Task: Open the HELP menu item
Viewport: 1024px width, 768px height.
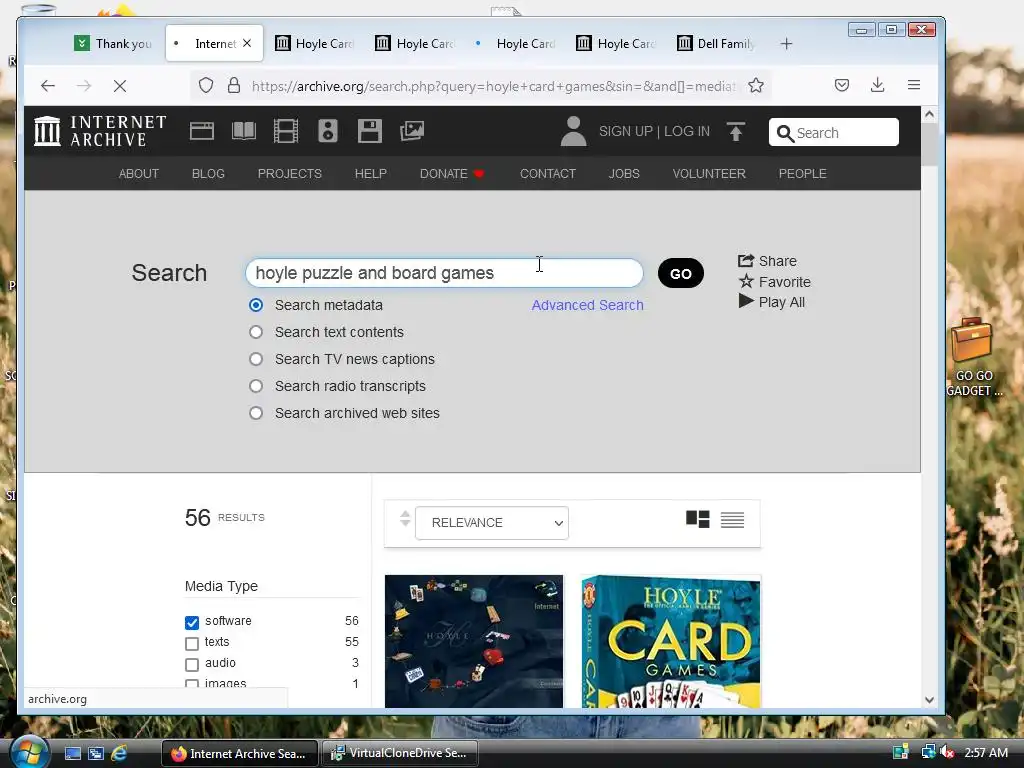Action: 370,174
